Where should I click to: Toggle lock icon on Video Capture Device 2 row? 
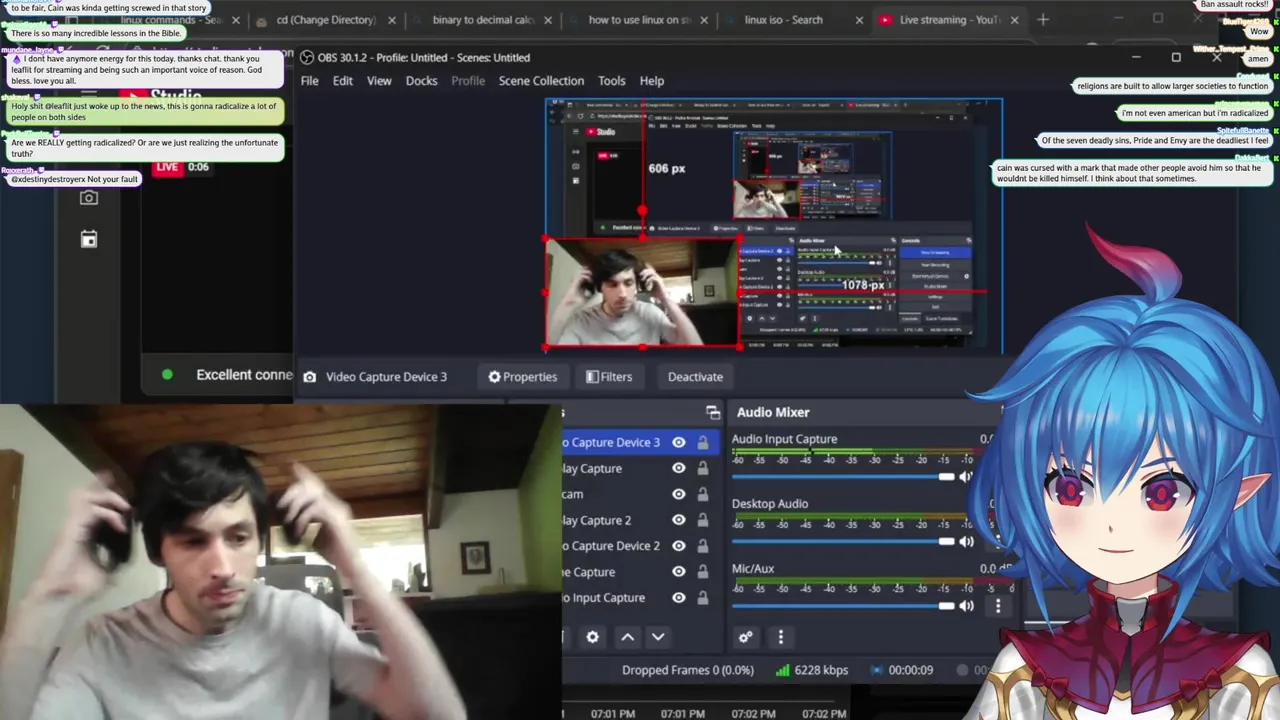[703, 546]
